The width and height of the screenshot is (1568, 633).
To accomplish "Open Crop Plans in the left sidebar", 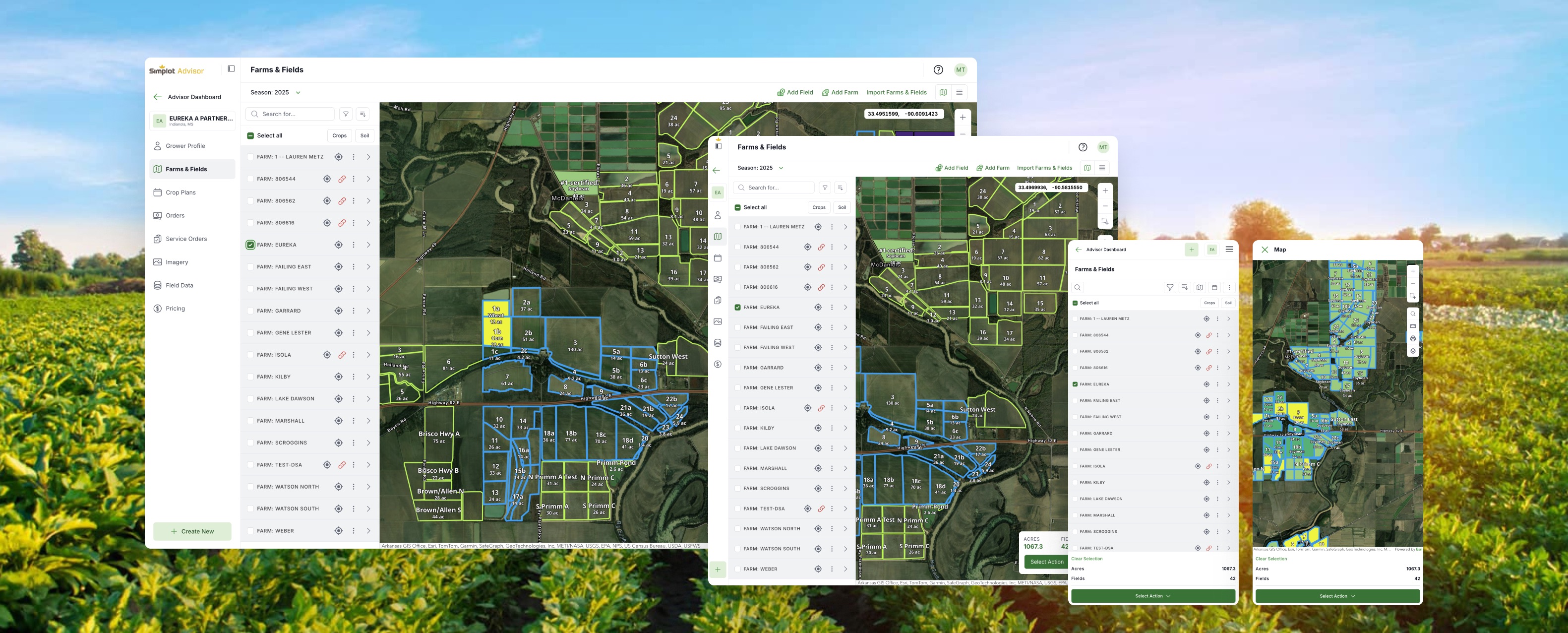I will [x=180, y=192].
